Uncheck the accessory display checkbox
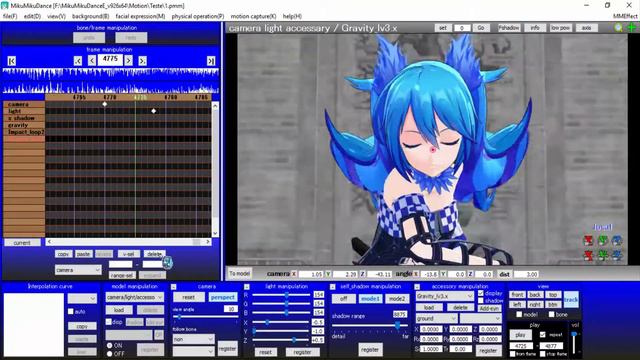640x360 pixels. (481, 293)
